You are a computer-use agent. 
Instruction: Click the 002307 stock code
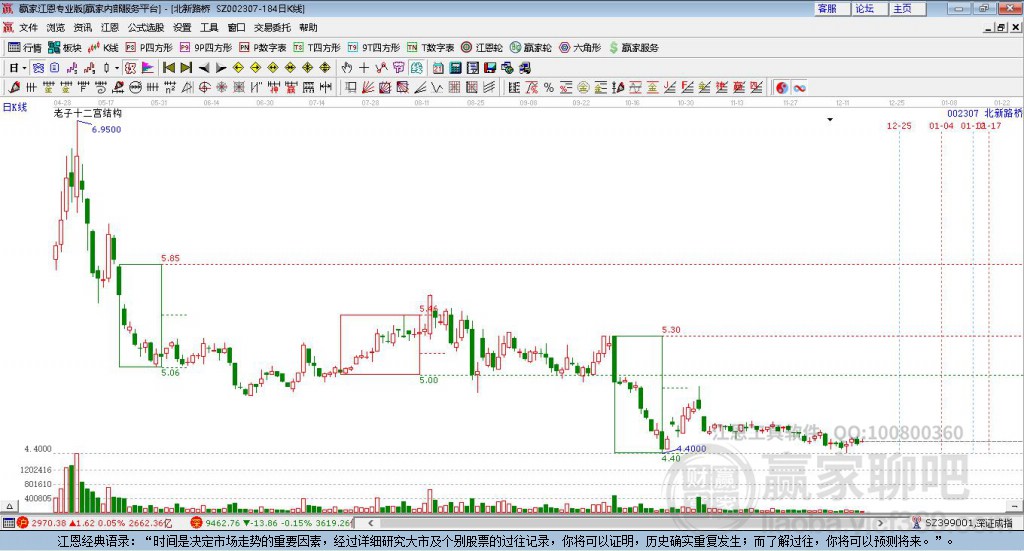tap(963, 114)
